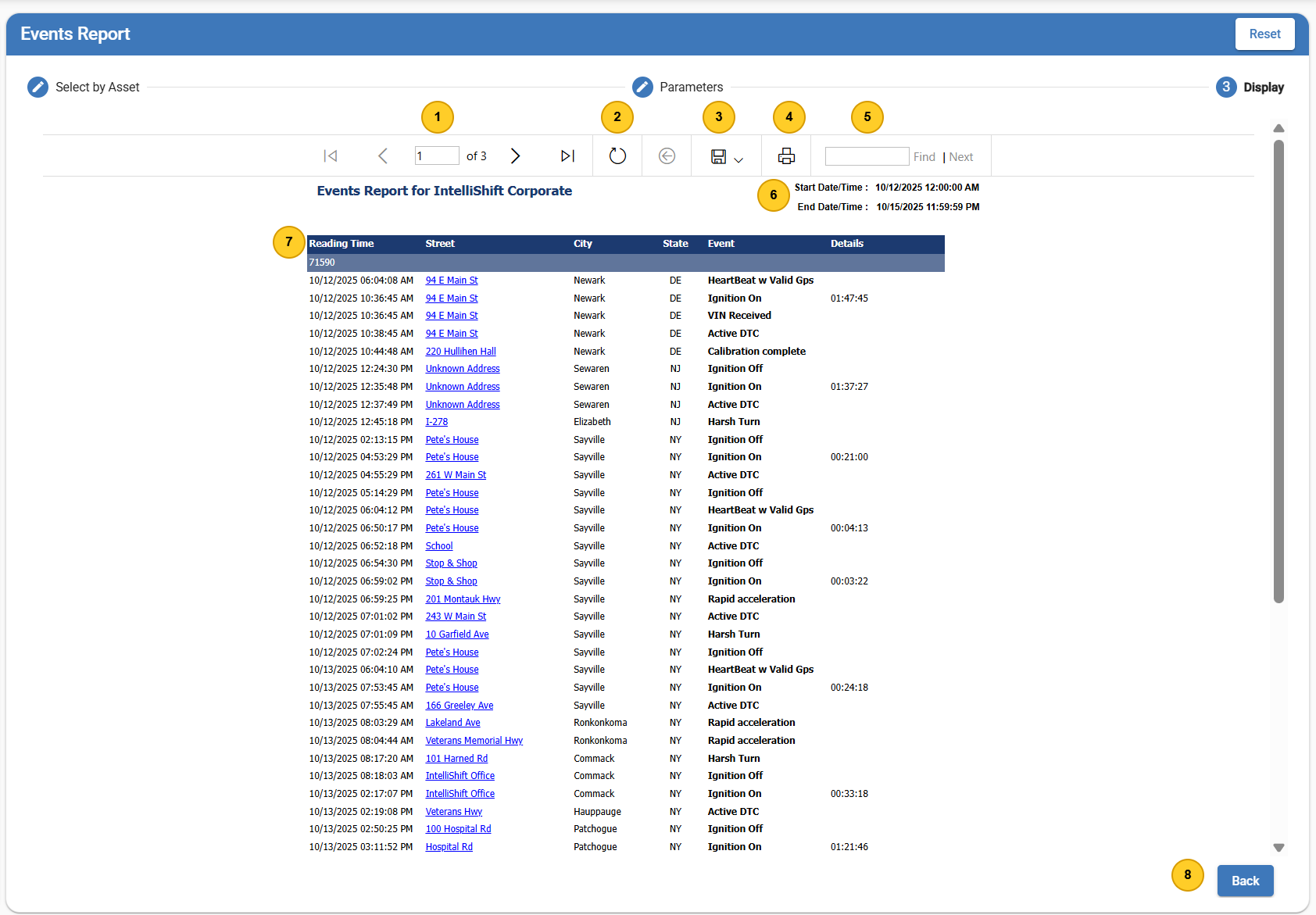Image resolution: width=1316 pixels, height=915 pixels.
Task: Click the Reset button
Action: [x=1264, y=34]
